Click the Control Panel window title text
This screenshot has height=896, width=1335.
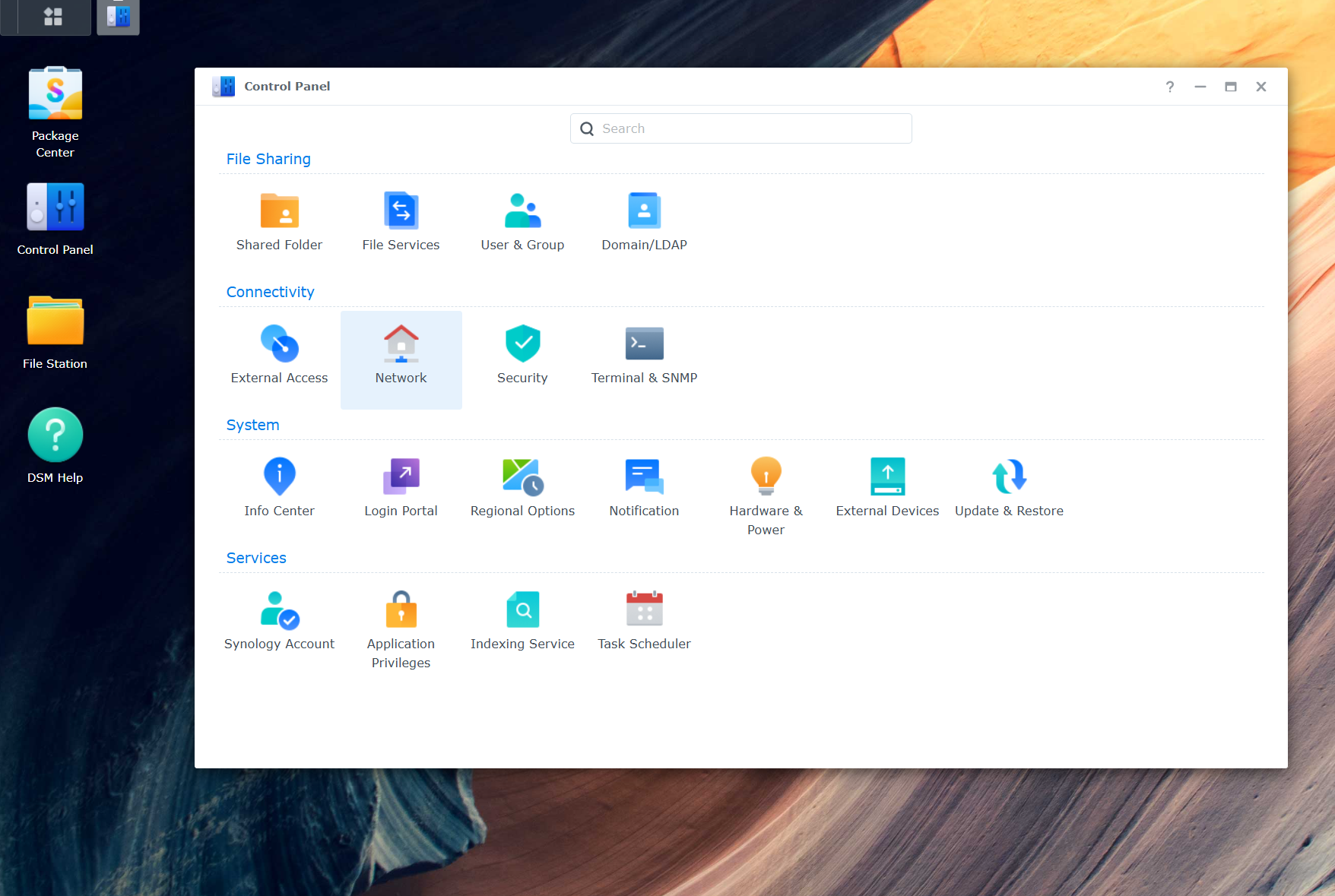287,87
